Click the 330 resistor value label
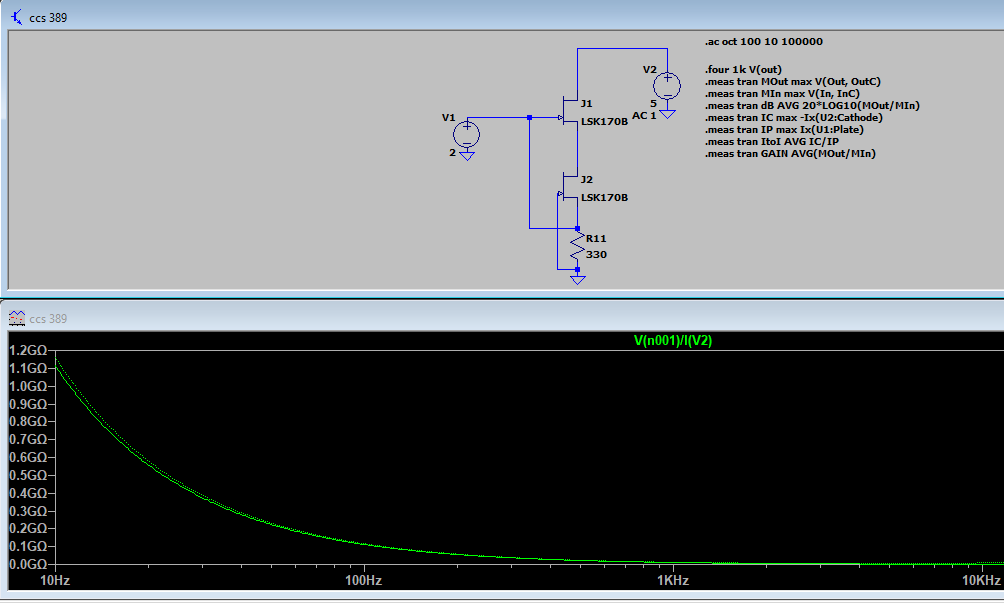The height and width of the screenshot is (603, 1004). [596, 254]
